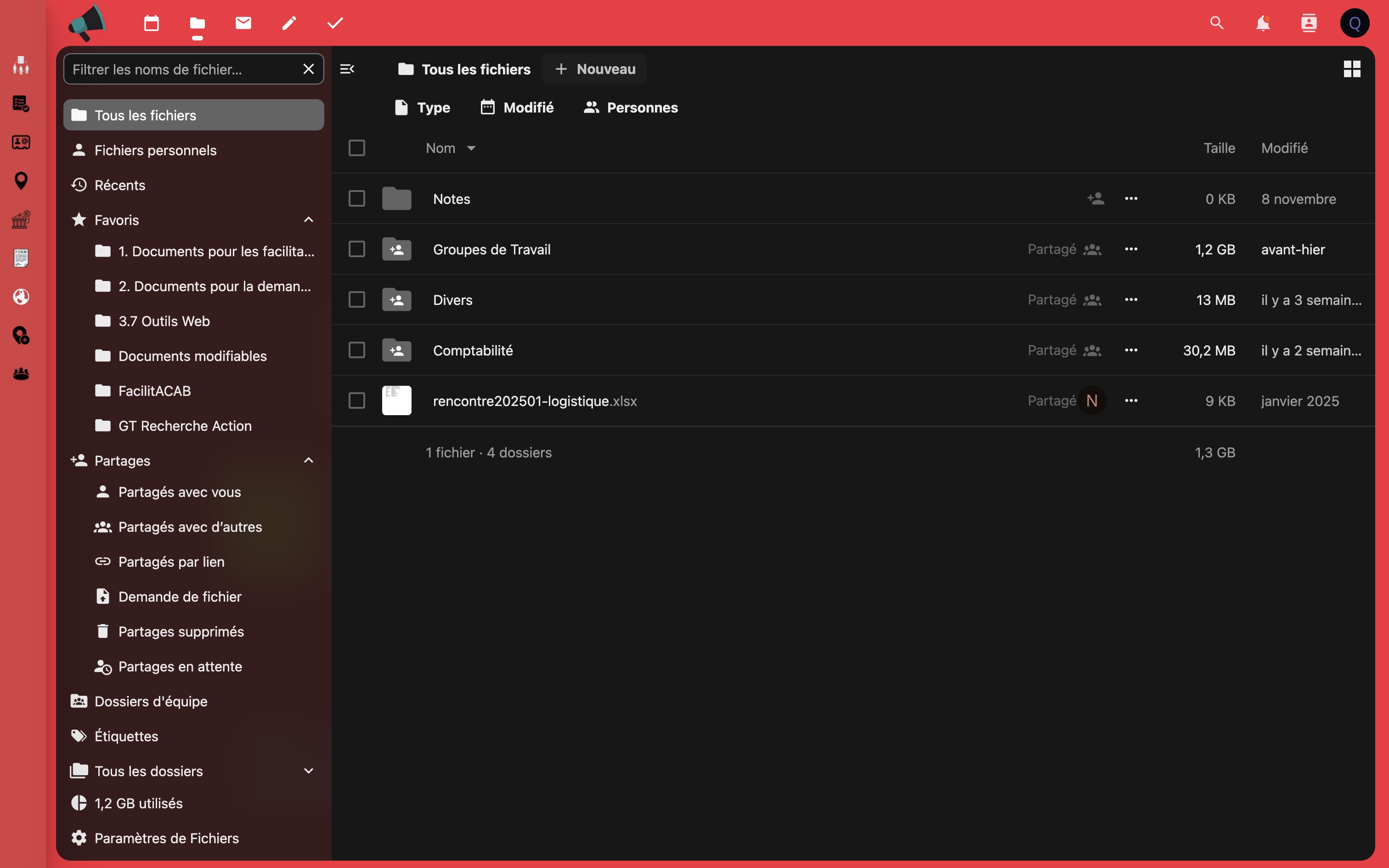Open the Tasks checkmark icon
1389x868 pixels.
click(x=335, y=23)
